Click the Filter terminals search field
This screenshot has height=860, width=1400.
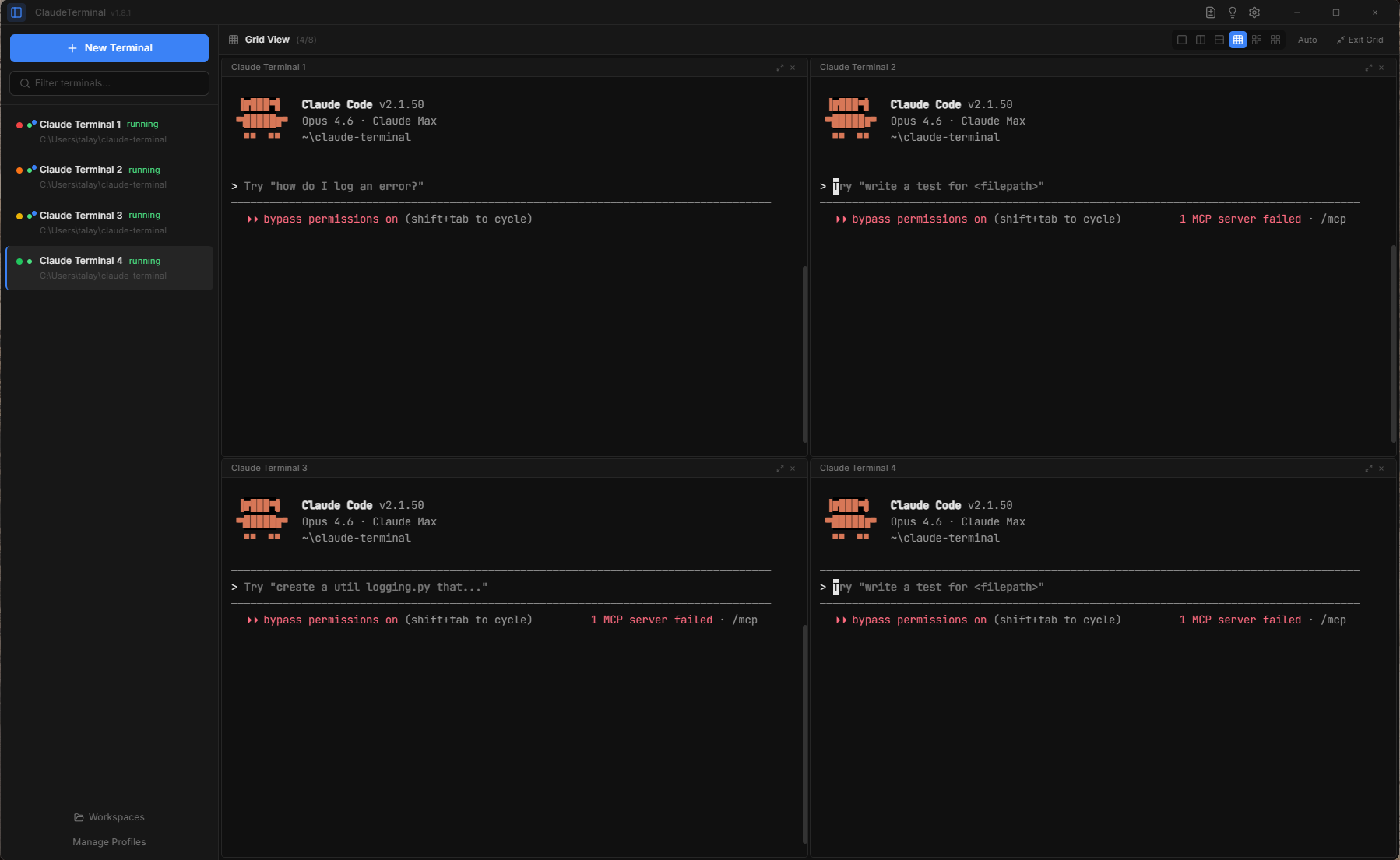pos(109,83)
